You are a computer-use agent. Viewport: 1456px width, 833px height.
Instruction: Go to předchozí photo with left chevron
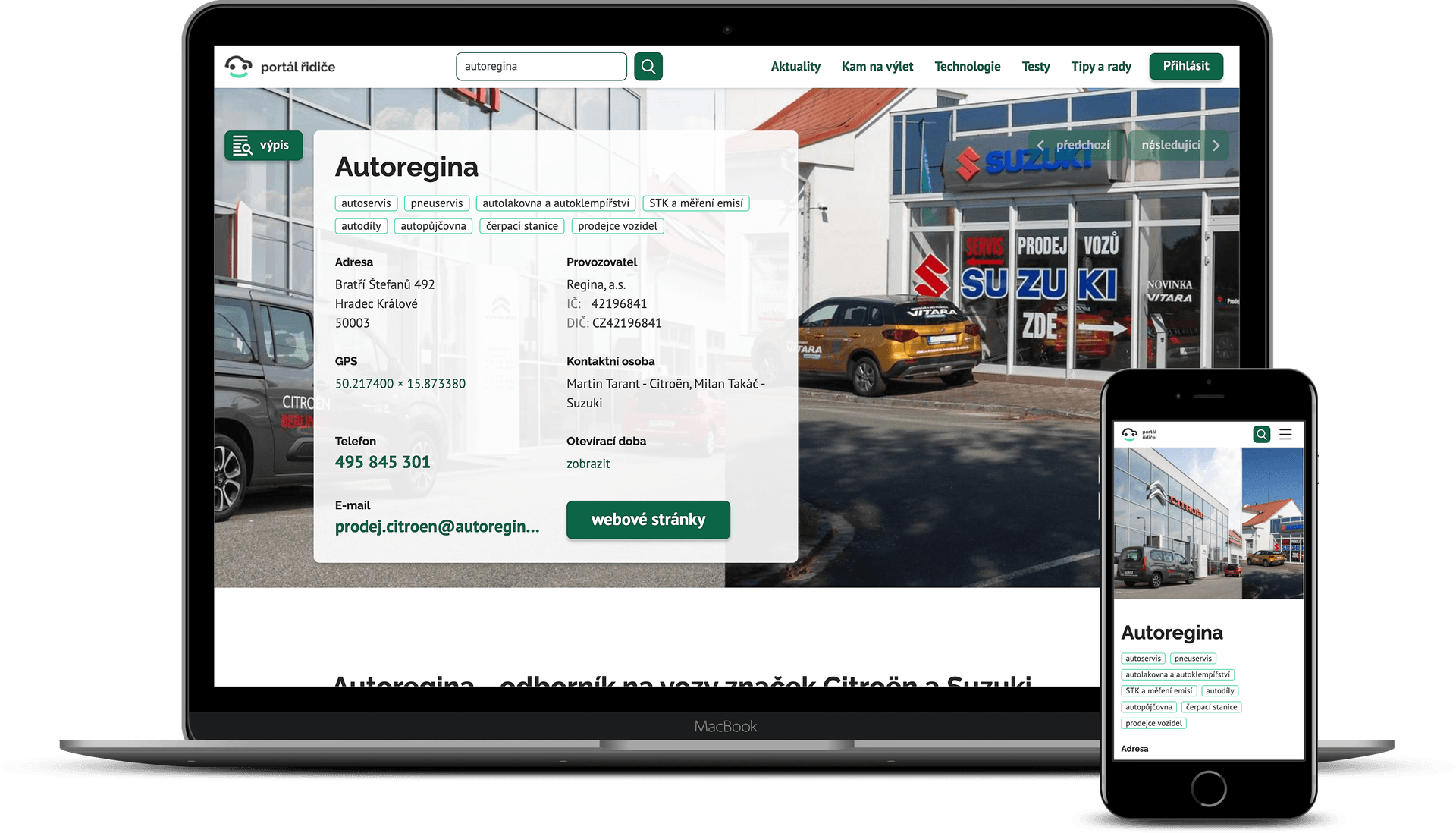[x=1075, y=145]
